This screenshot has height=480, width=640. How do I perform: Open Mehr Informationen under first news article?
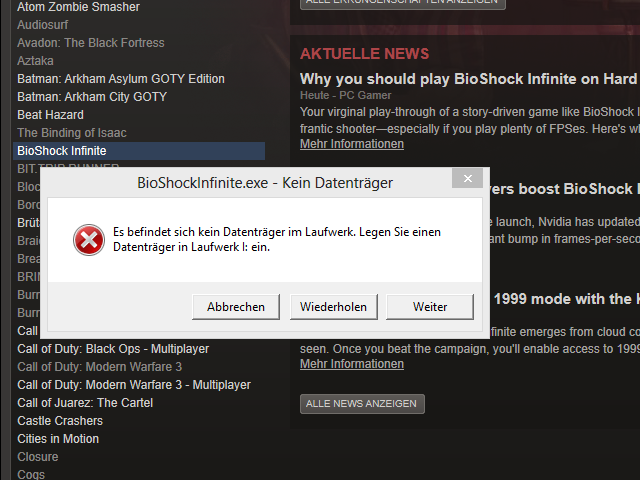click(x=352, y=144)
